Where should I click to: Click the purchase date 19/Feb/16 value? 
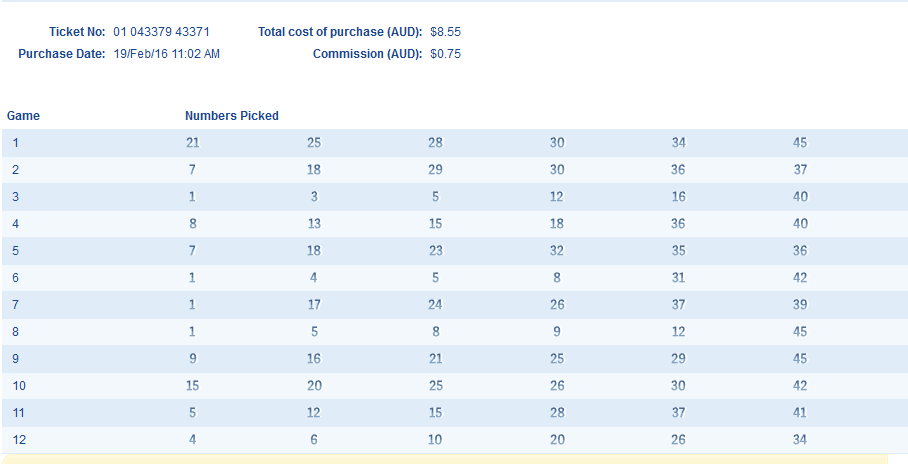(167, 54)
